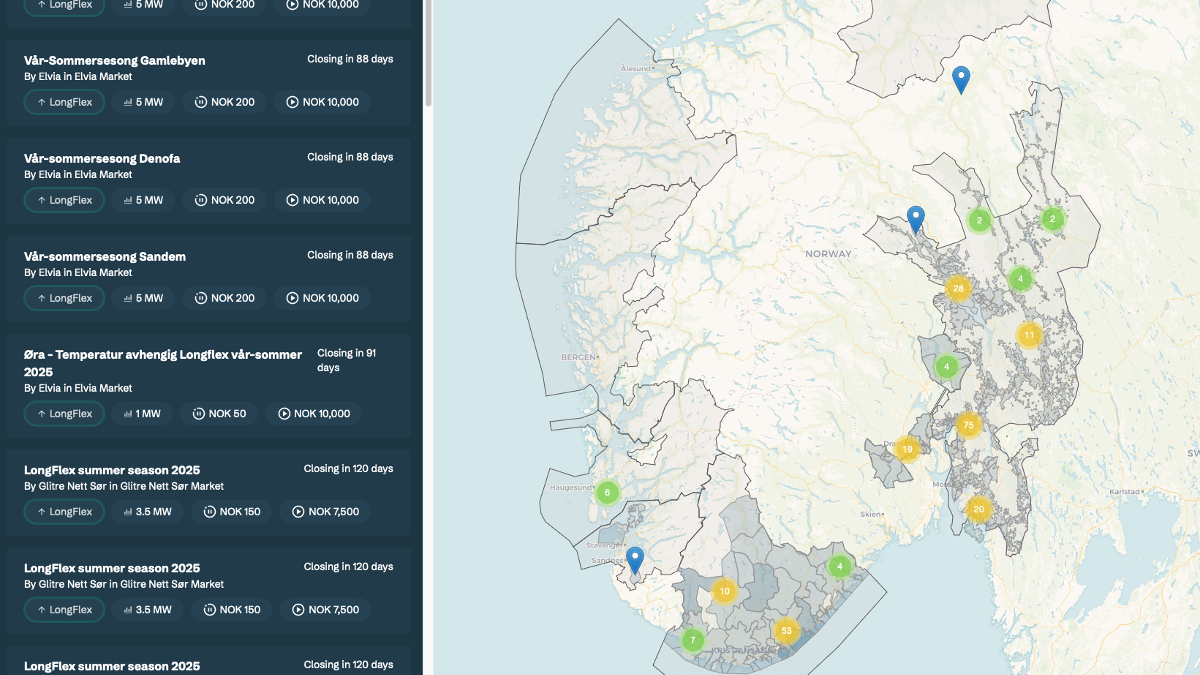Select the Vår-sommersesong Sandem card title

coord(105,256)
